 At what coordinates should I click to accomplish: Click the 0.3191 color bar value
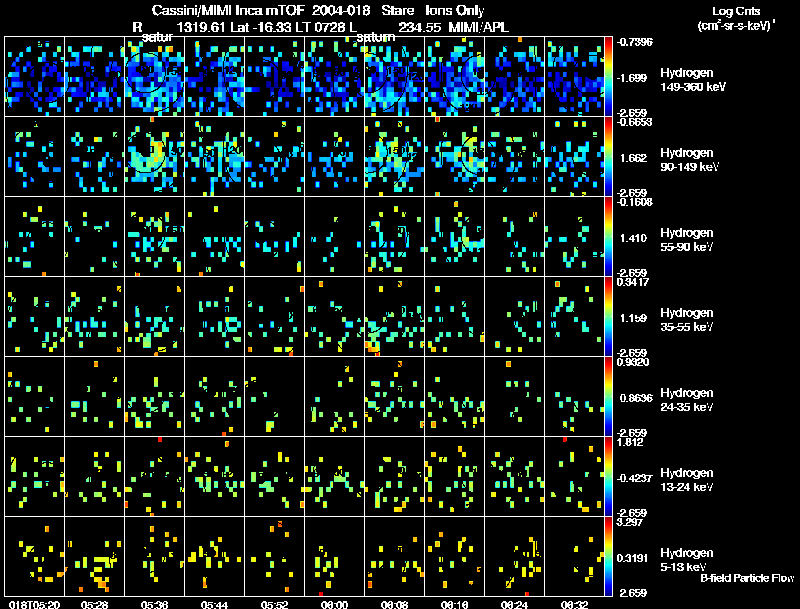coord(633,559)
